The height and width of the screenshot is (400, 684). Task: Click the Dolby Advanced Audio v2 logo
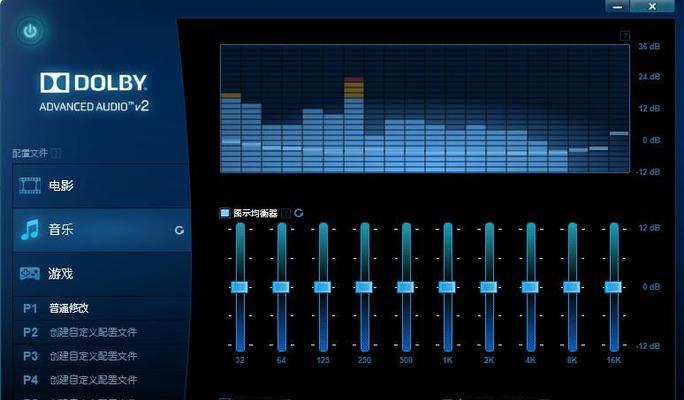(x=94, y=92)
